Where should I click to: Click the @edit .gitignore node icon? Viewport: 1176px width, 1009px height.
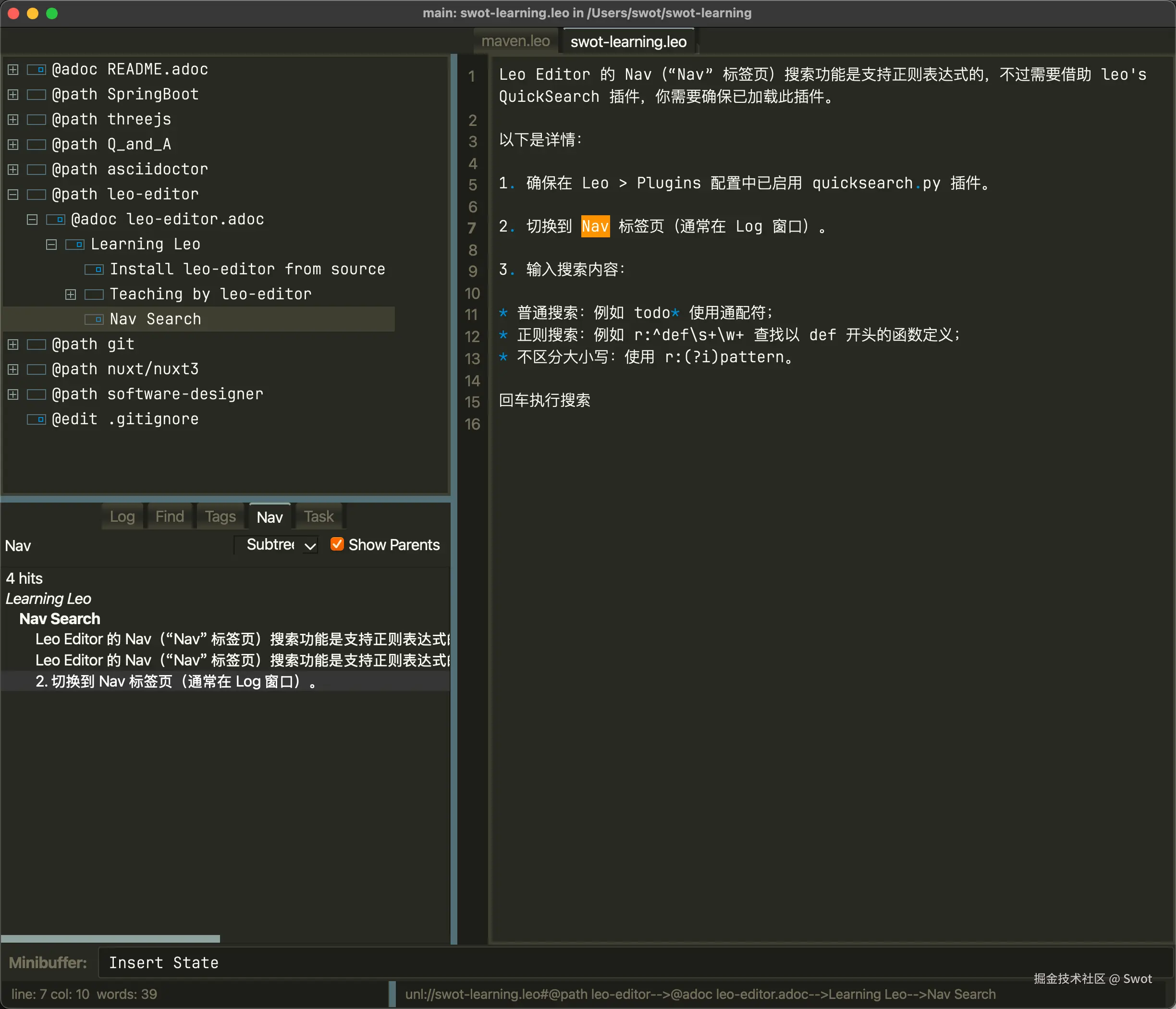[x=37, y=419]
